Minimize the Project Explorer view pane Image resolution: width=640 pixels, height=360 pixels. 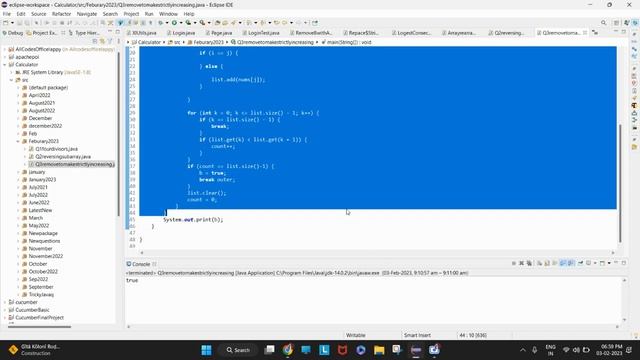coord(110,32)
